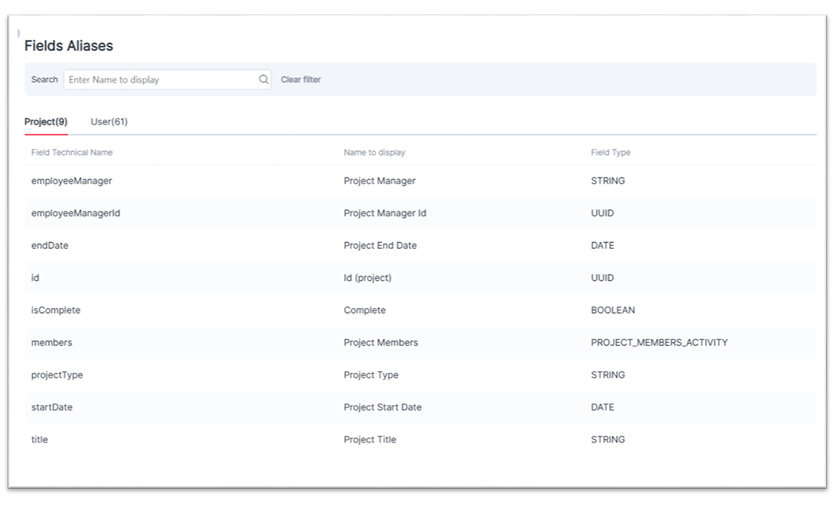This screenshot has width=834, height=507.
Task: Select the Project(9) tab
Action: (46, 122)
